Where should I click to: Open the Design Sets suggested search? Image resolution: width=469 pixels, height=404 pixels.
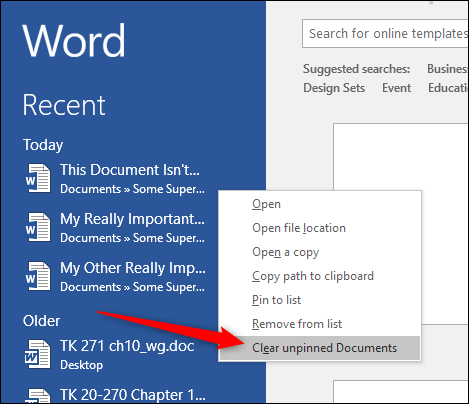point(334,88)
